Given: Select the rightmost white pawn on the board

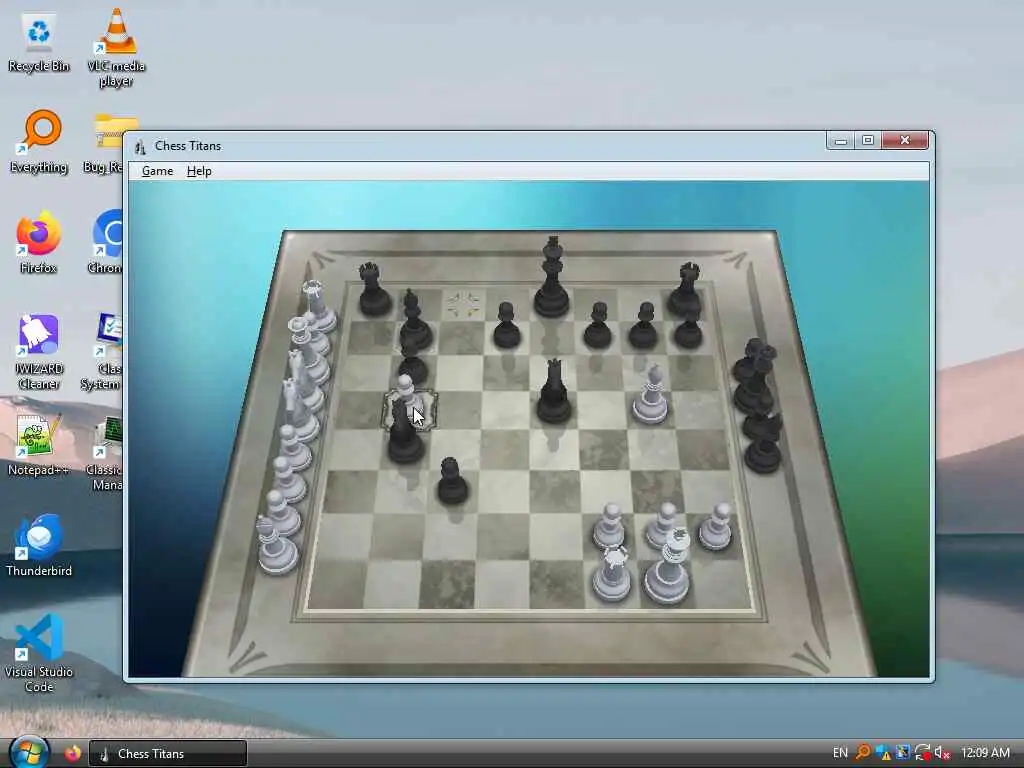Looking at the screenshot, I should (x=716, y=526).
